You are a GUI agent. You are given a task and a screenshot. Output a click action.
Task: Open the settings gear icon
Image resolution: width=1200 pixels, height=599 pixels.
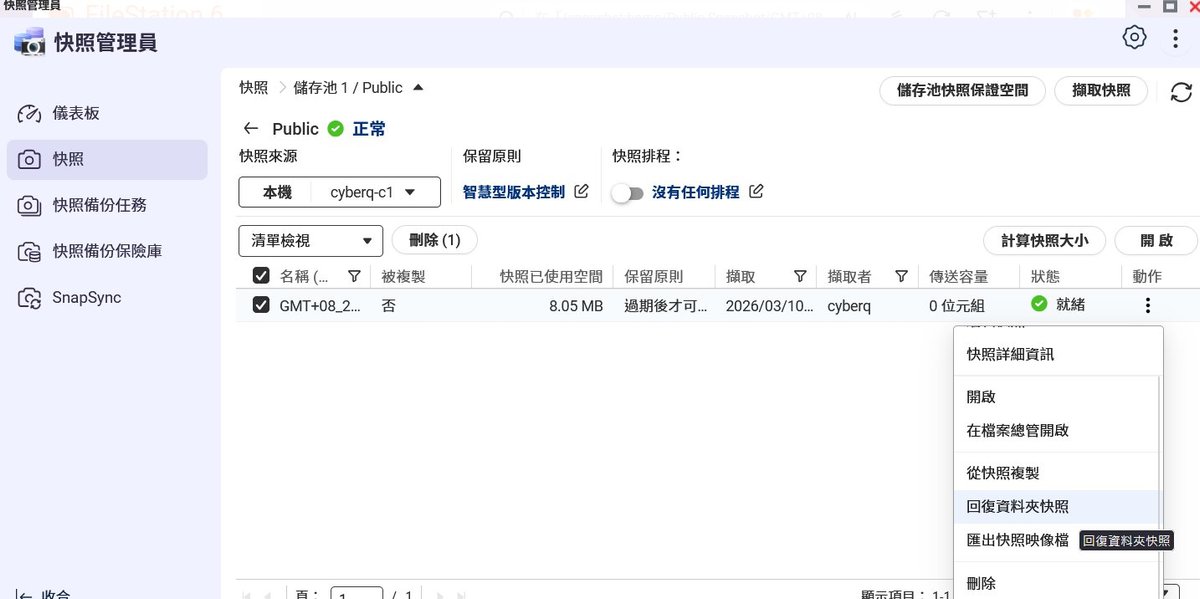pyautogui.click(x=1134, y=38)
